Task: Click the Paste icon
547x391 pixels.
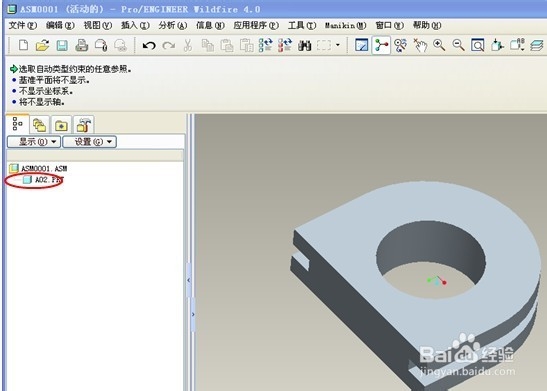Action: [227, 45]
